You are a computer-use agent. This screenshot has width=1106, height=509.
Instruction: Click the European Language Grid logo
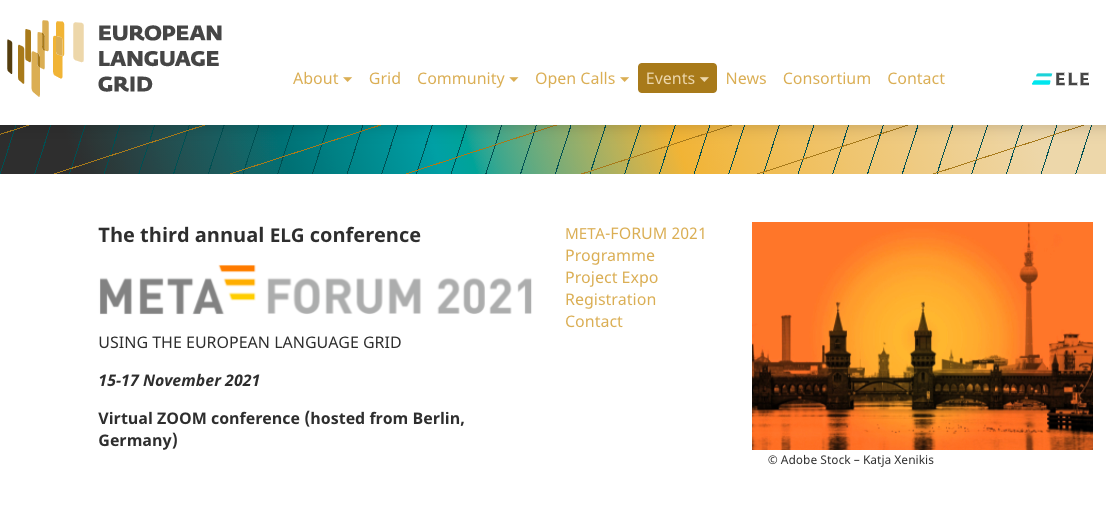114,59
